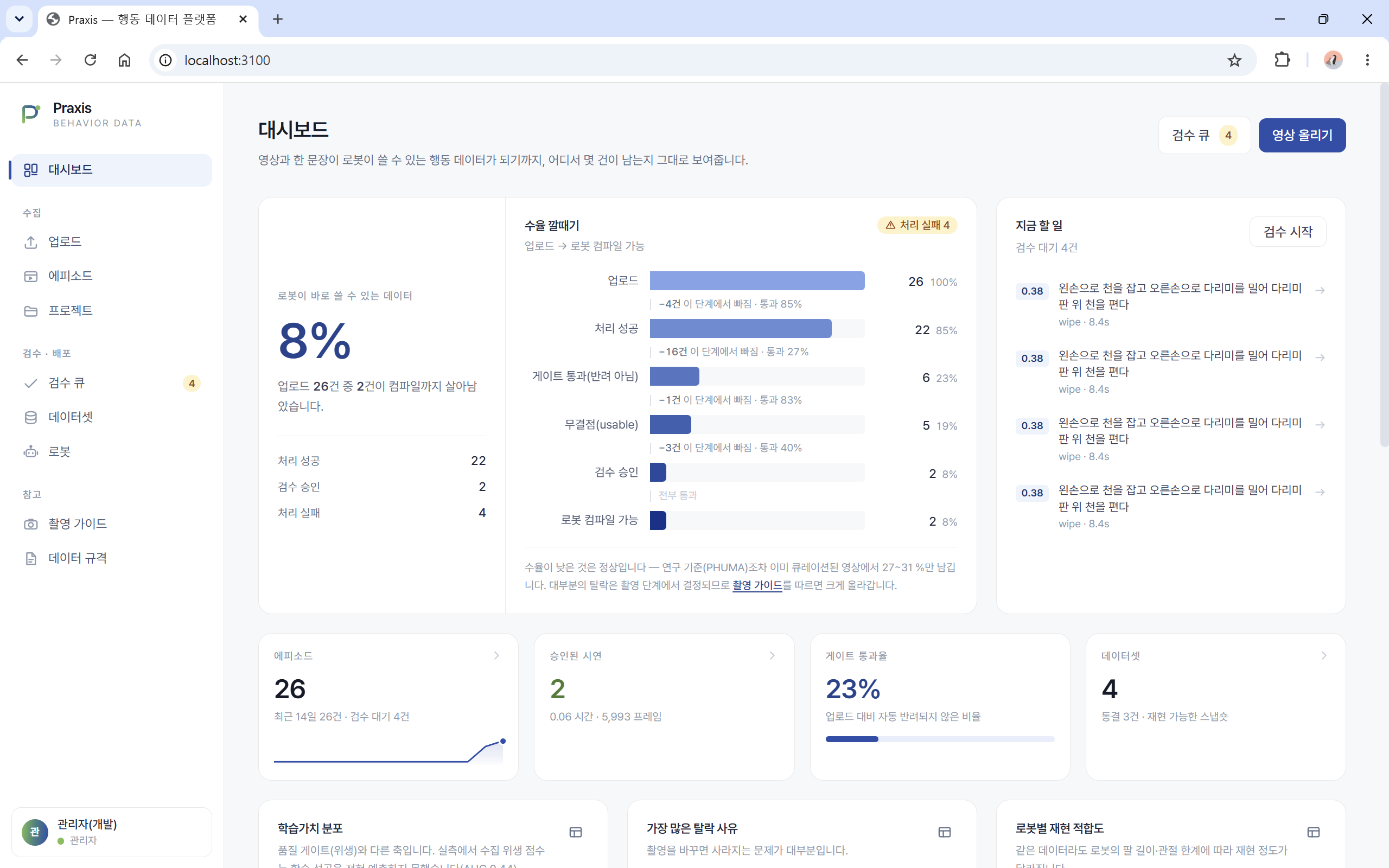Viewport: 1389px width, 868px height.
Task: Open the browser extensions puzzle icon
Action: coord(1282,60)
